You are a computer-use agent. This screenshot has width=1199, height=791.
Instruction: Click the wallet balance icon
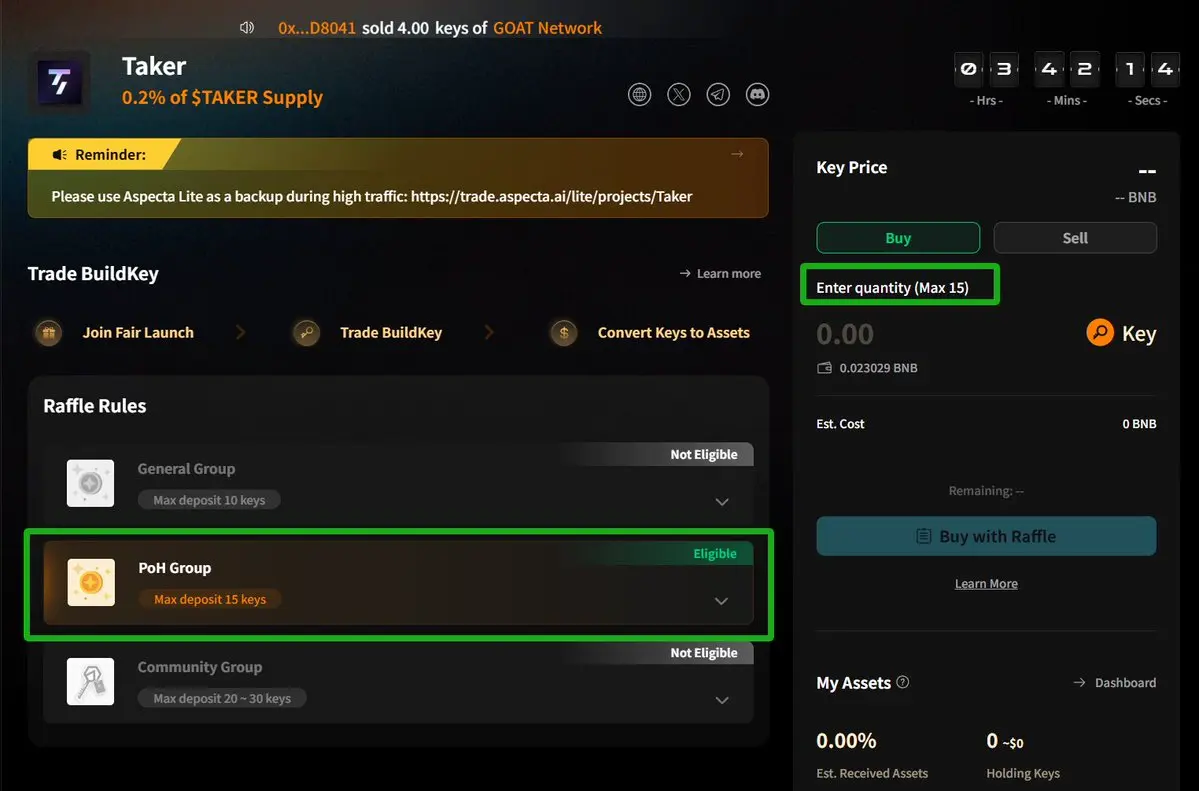point(824,368)
